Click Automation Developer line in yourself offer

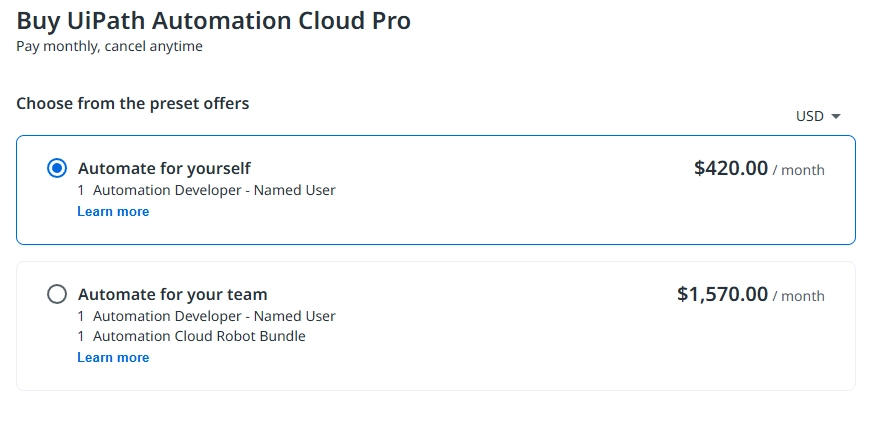pyautogui.click(x=206, y=190)
